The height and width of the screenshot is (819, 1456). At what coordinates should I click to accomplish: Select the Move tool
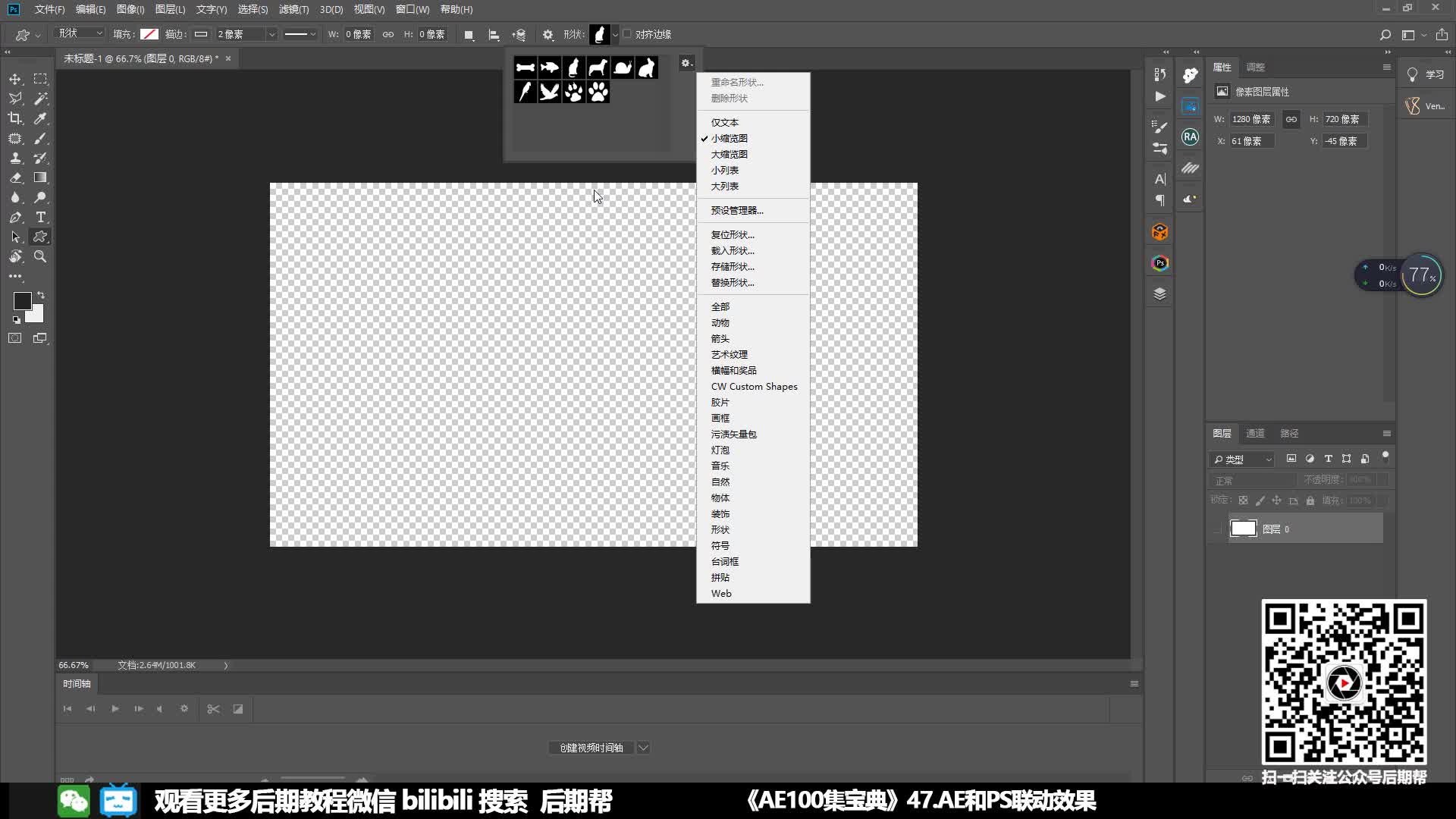(x=15, y=78)
